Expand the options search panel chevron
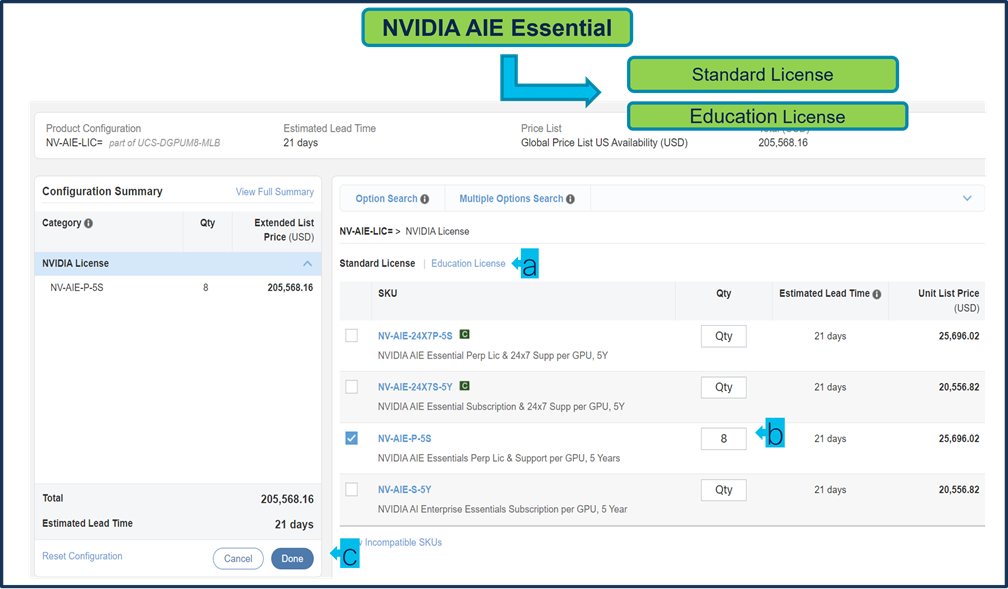 [x=967, y=198]
